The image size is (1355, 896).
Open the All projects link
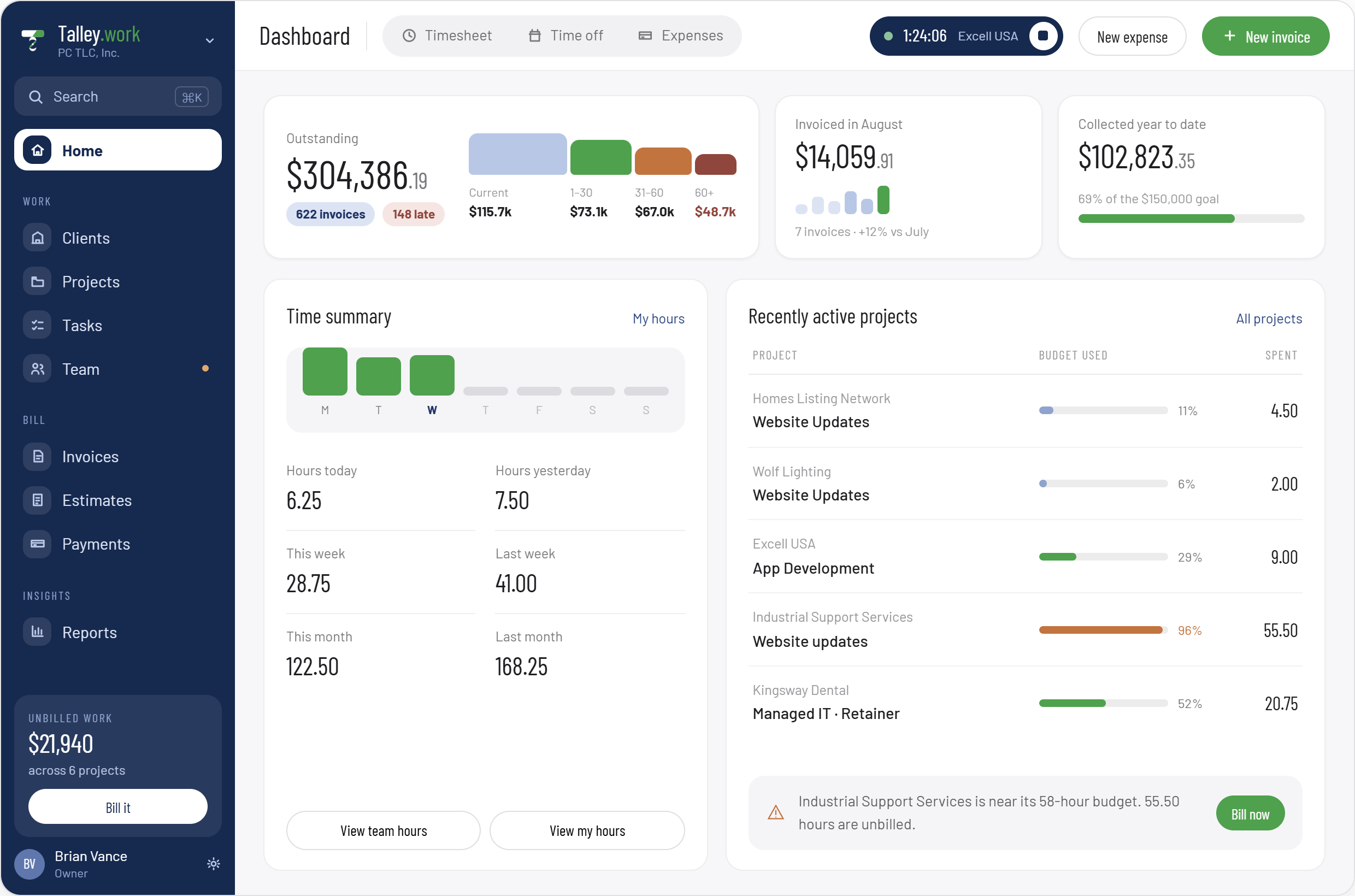(x=1269, y=319)
